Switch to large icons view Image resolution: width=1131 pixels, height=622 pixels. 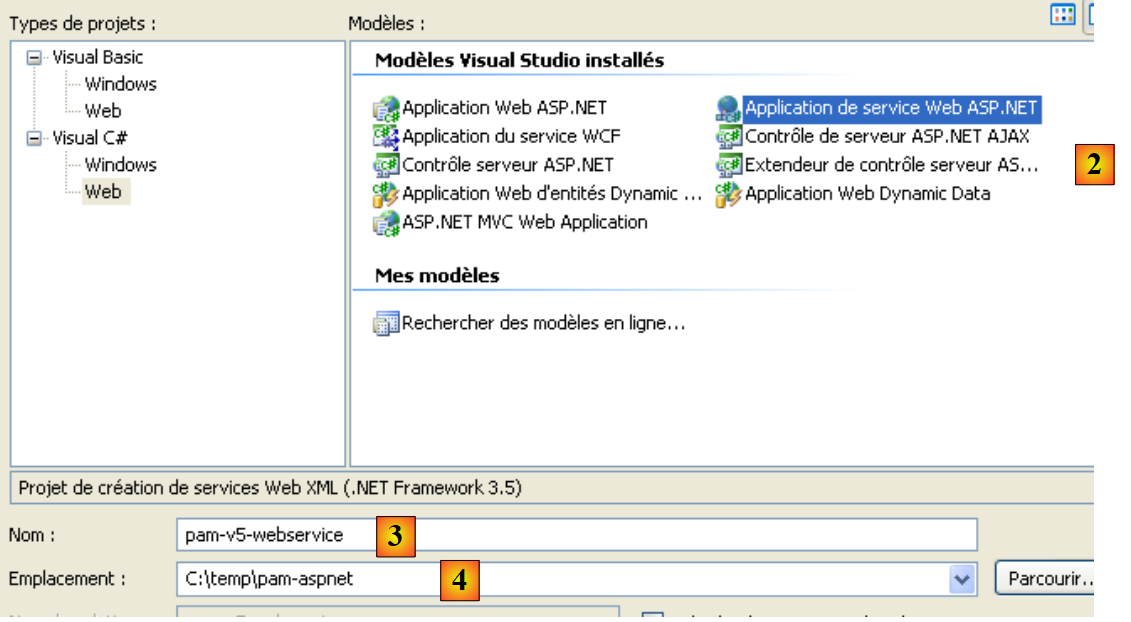coord(1063,14)
